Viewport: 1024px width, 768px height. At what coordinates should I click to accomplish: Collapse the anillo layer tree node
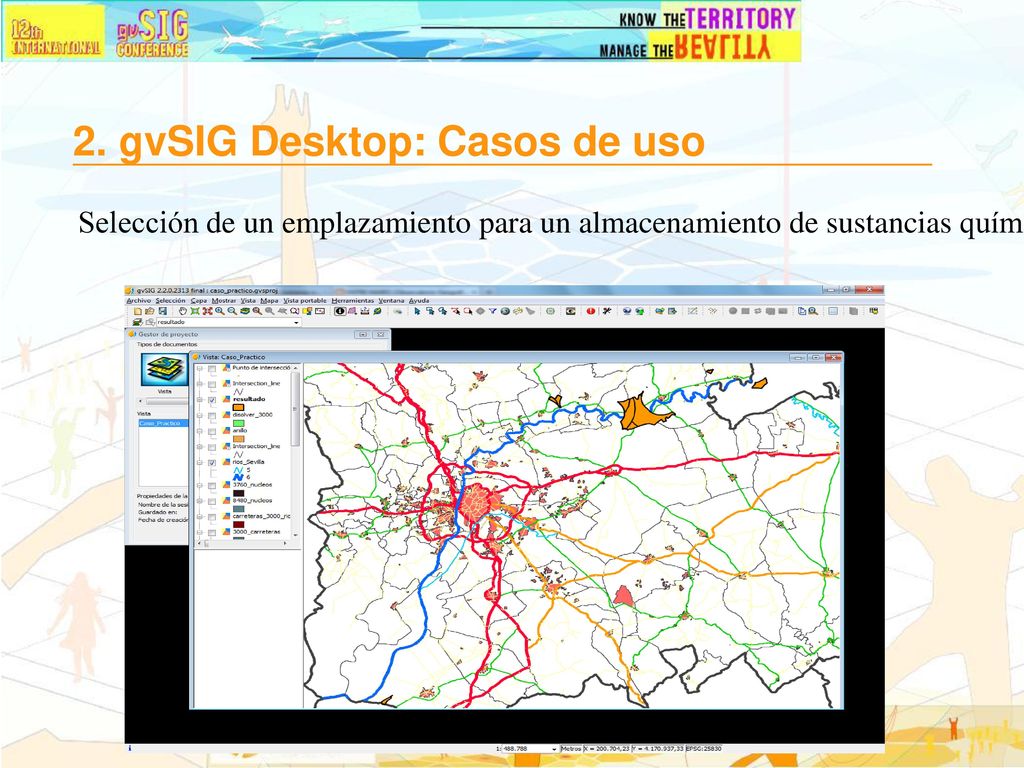pos(199,431)
